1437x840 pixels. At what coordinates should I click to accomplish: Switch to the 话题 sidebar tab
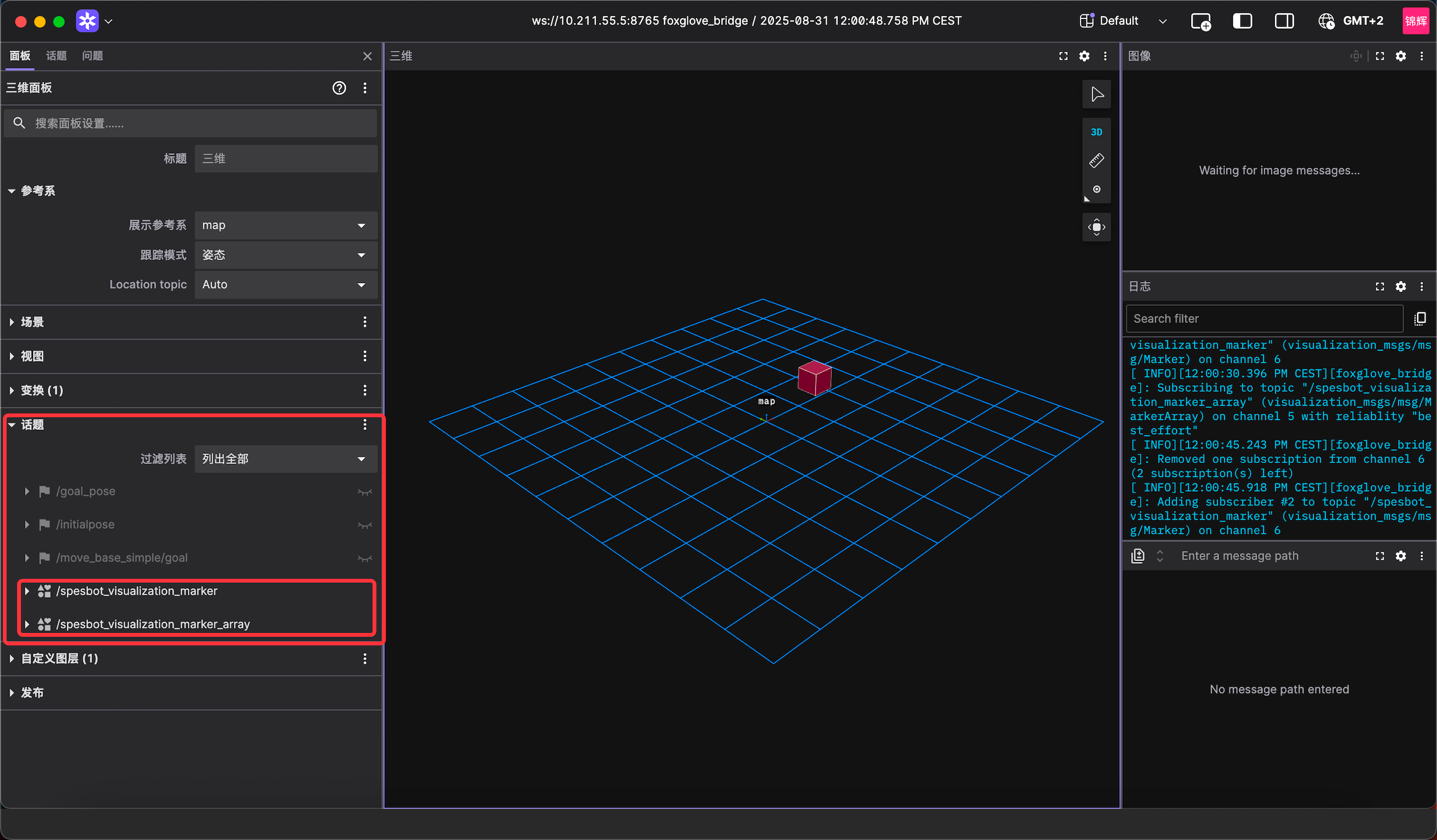click(x=56, y=56)
